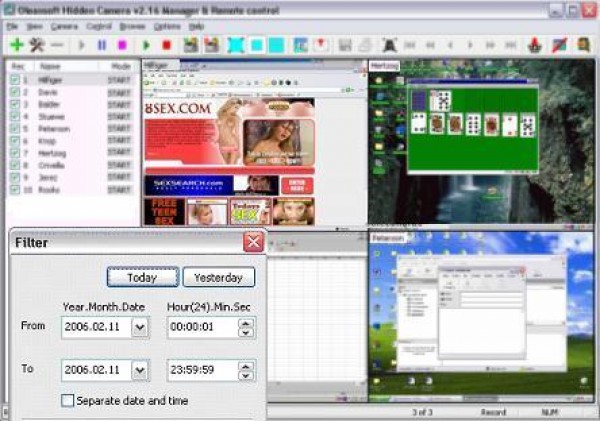The height and width of the screenshot is (421, 600).
Task: Click the blue pause icon
Action: coord(102,45)
